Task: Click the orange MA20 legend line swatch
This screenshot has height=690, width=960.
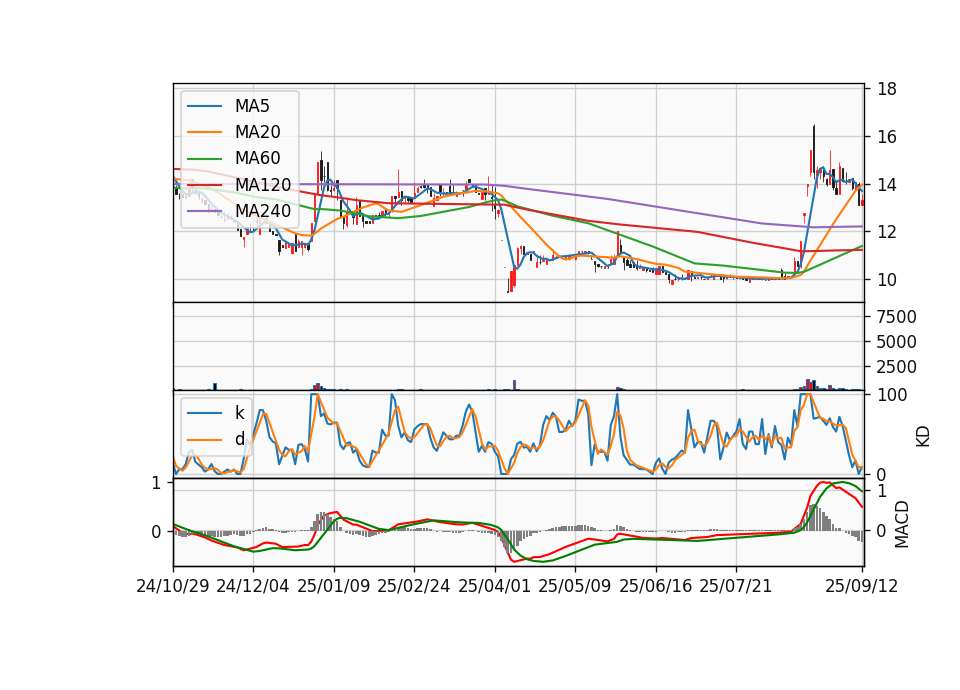Action: (204, 132)
